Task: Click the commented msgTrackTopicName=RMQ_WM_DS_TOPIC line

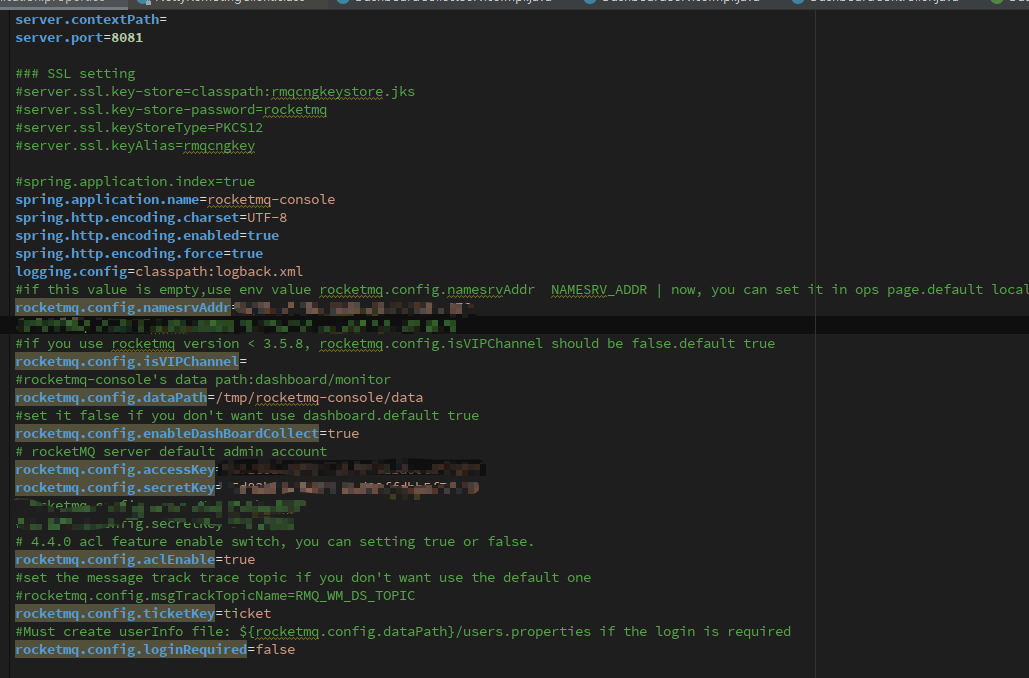Action: click(x=215, y=595)
